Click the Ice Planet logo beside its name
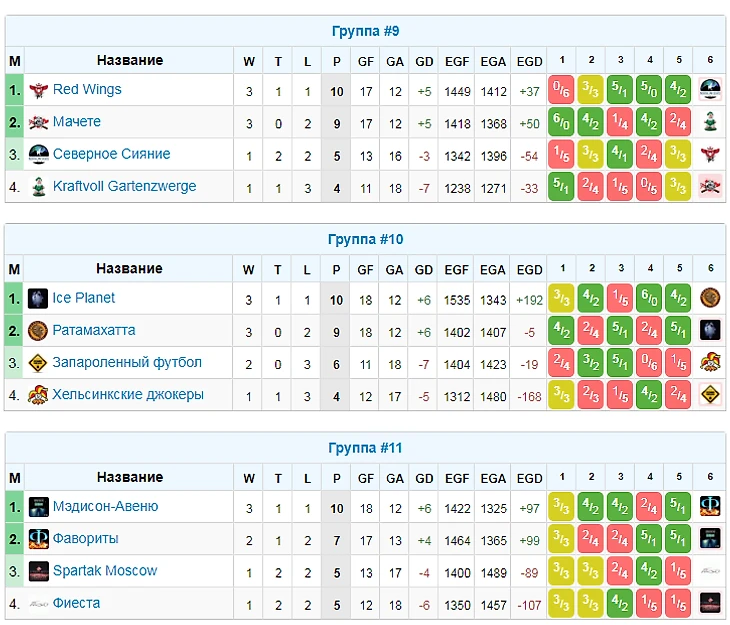The image size is (730, 625). (39, 298)
